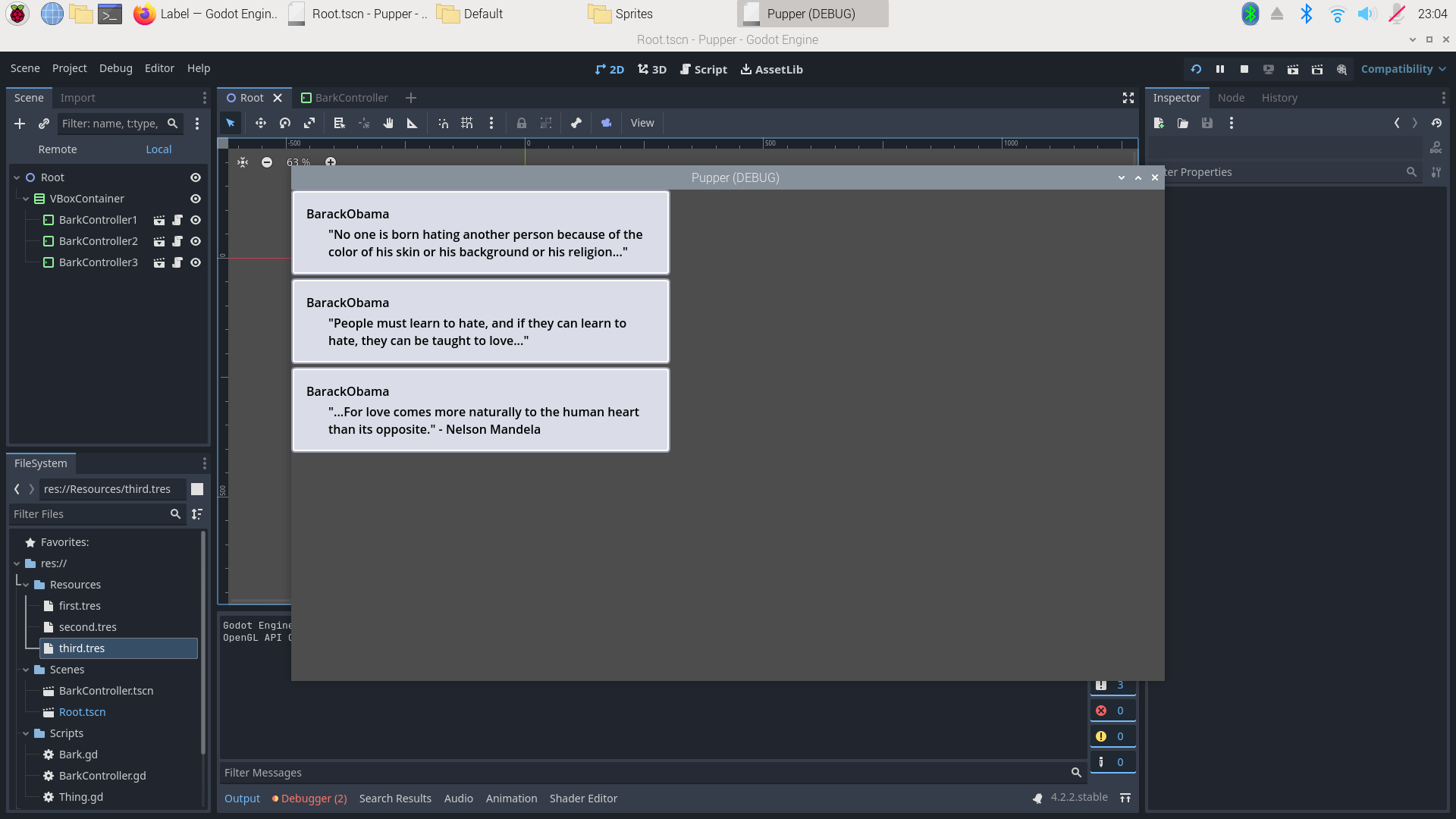Toggle distraction-free mode icon
The image size is (1456, 819).
1128,98
